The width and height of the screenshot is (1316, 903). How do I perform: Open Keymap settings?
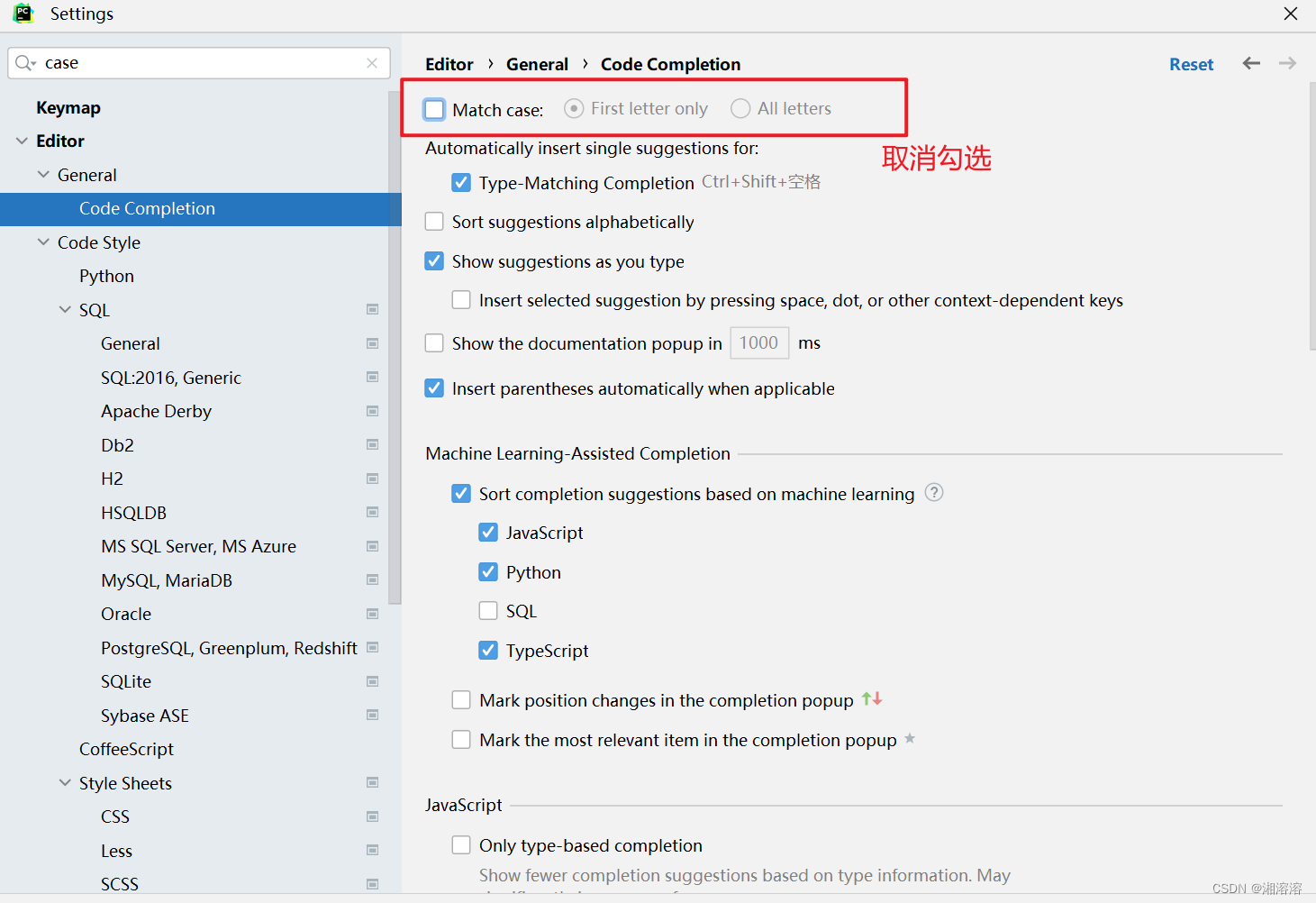click(68, 107)
